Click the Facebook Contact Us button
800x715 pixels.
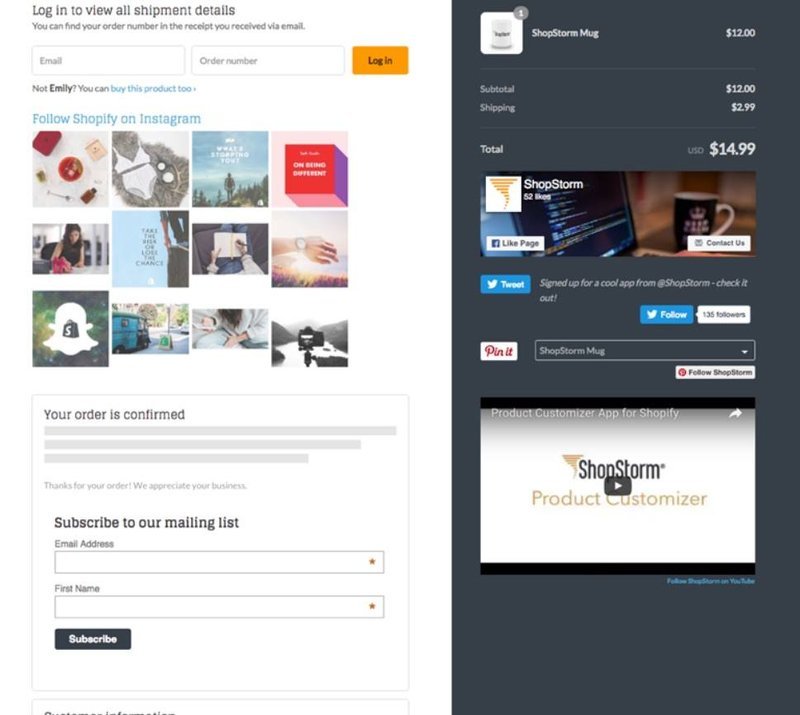(719, 243)
